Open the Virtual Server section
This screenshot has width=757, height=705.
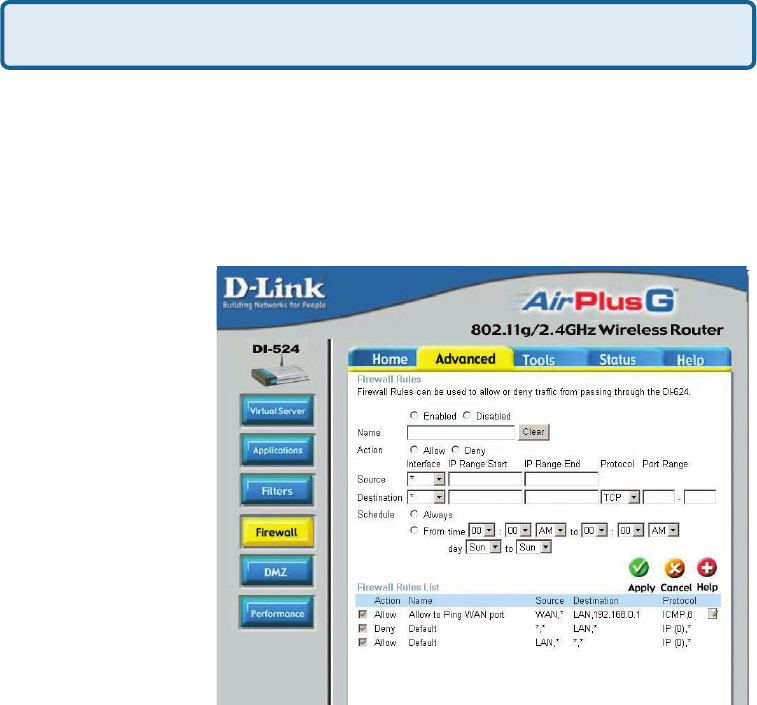278,410
